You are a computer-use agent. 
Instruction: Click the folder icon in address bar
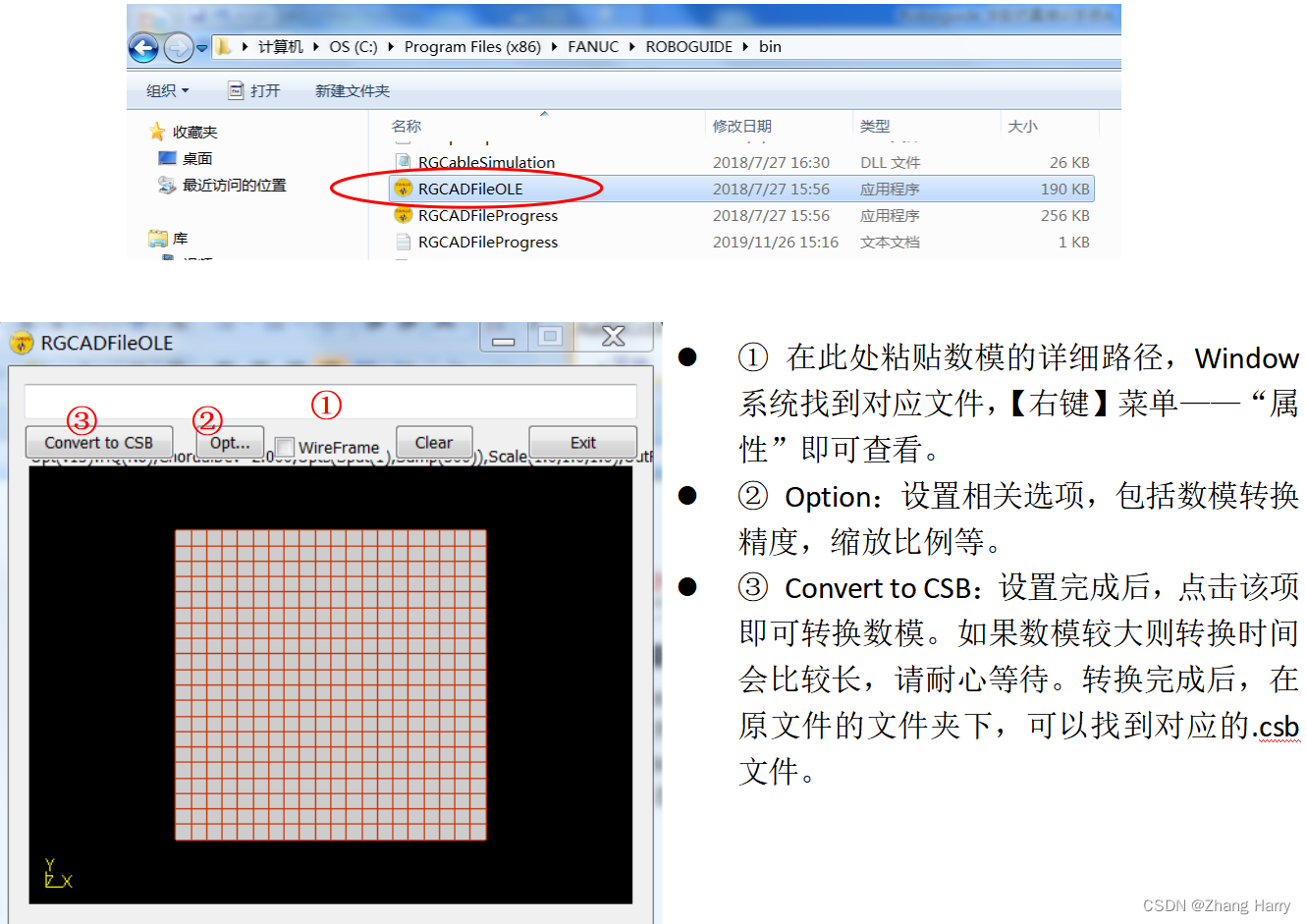[224, 46]
